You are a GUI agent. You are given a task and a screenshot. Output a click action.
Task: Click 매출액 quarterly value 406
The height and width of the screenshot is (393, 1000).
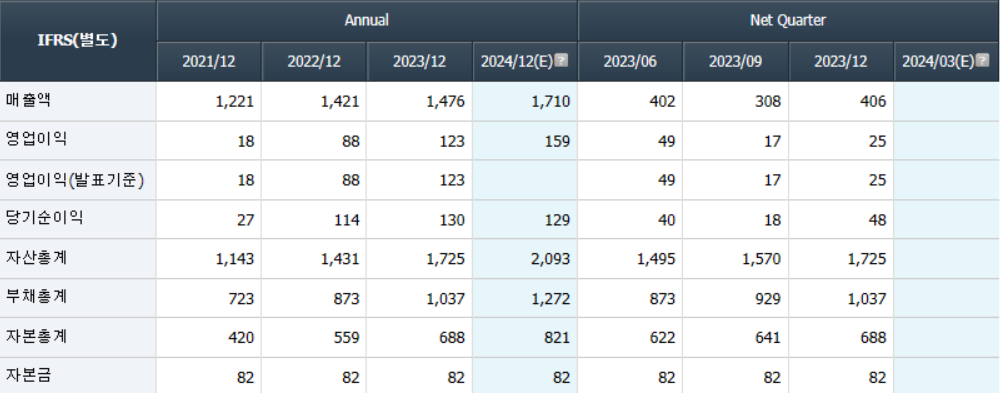coord(874,102)
